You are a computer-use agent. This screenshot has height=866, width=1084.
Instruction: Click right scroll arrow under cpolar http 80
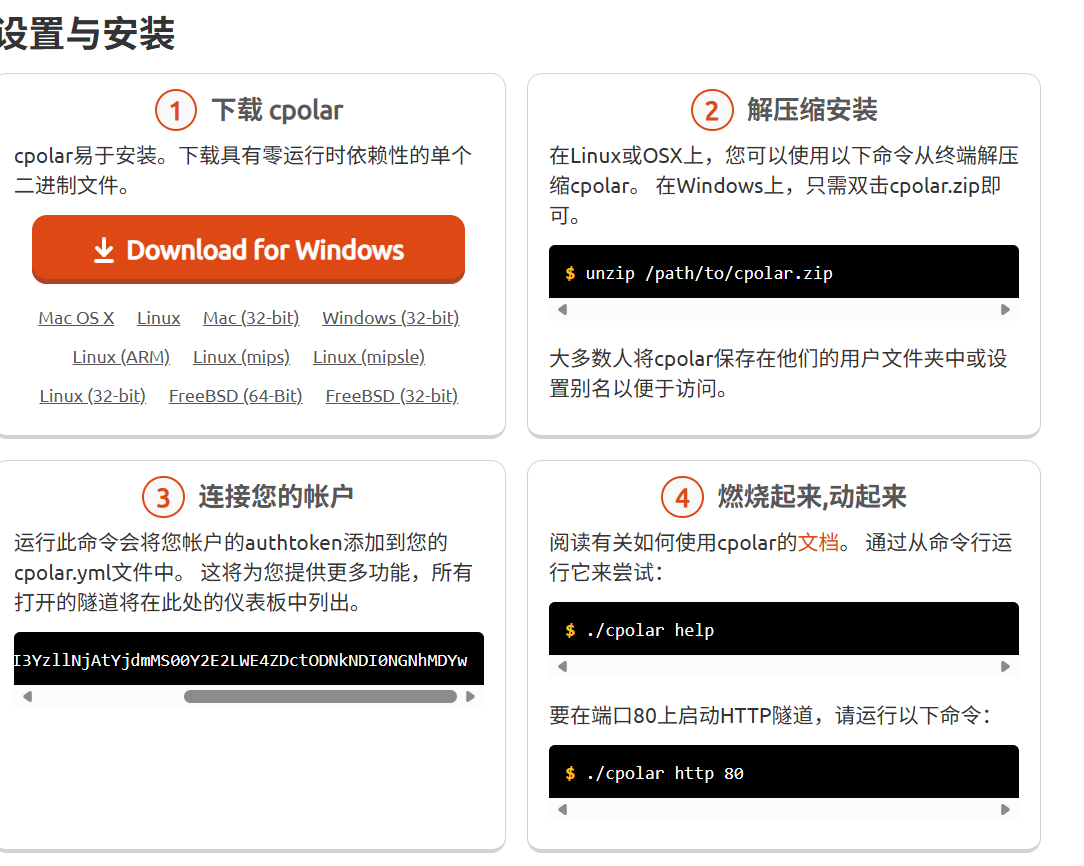click(1005, 810)
